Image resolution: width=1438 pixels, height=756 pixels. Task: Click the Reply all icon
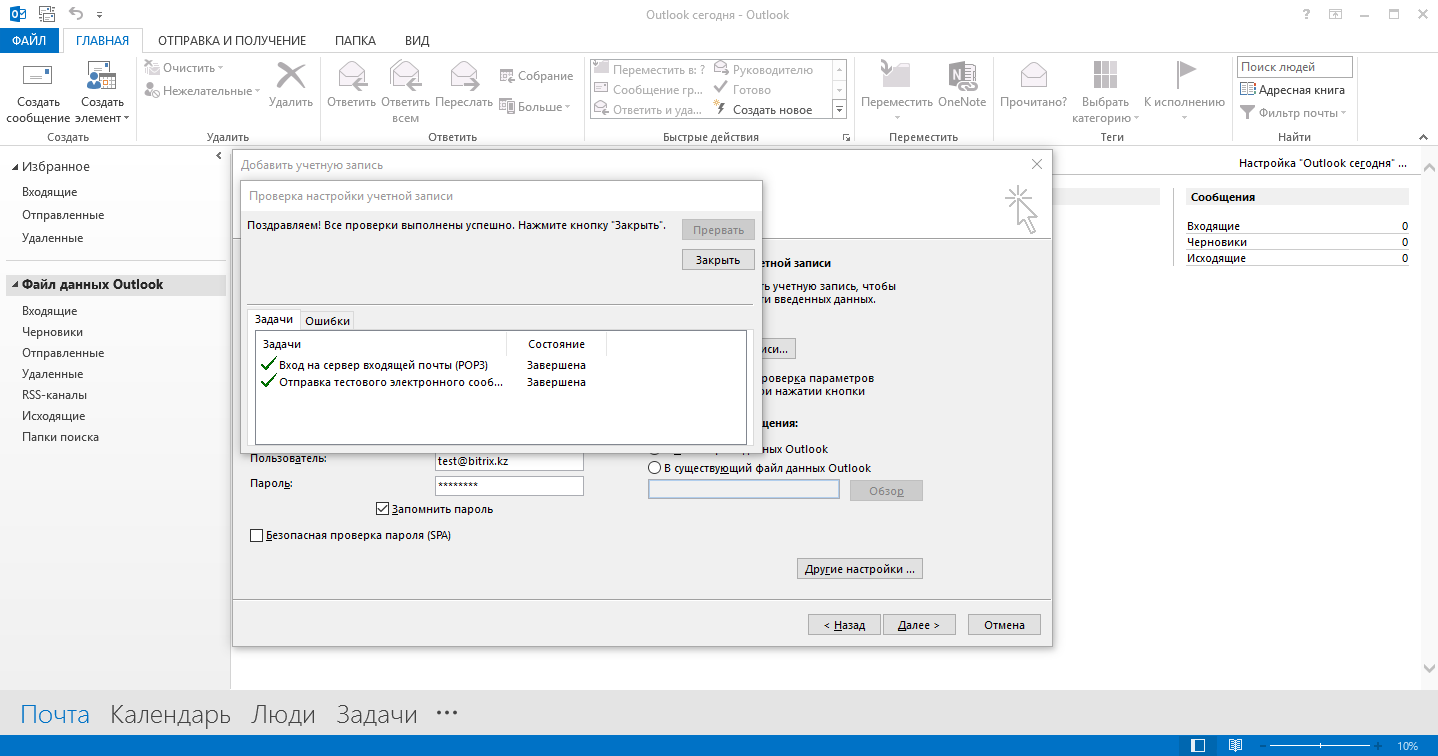[405, 76]
